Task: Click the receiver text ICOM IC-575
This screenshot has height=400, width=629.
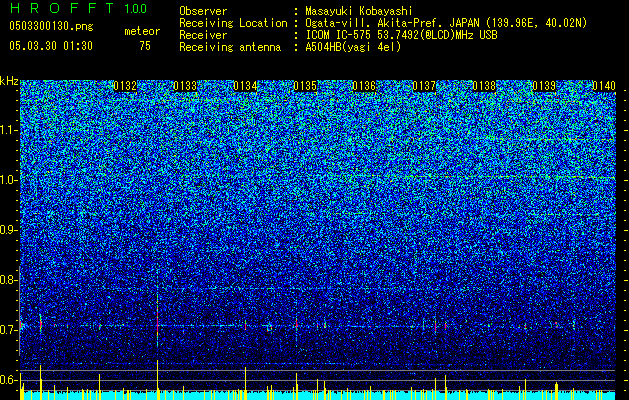Action: pos(339,35)
